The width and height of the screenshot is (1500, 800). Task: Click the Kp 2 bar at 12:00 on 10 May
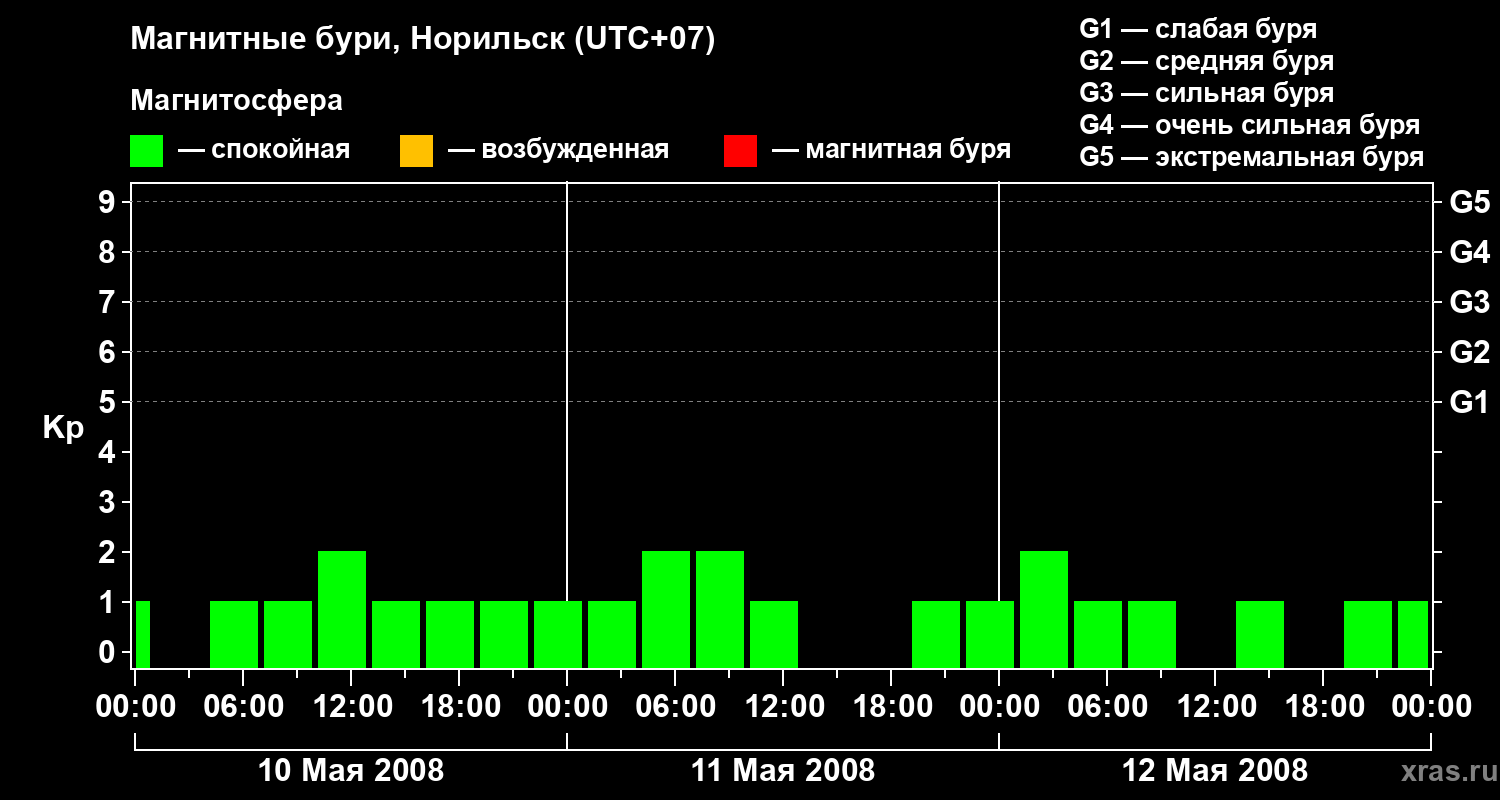[x=342, y=609]
